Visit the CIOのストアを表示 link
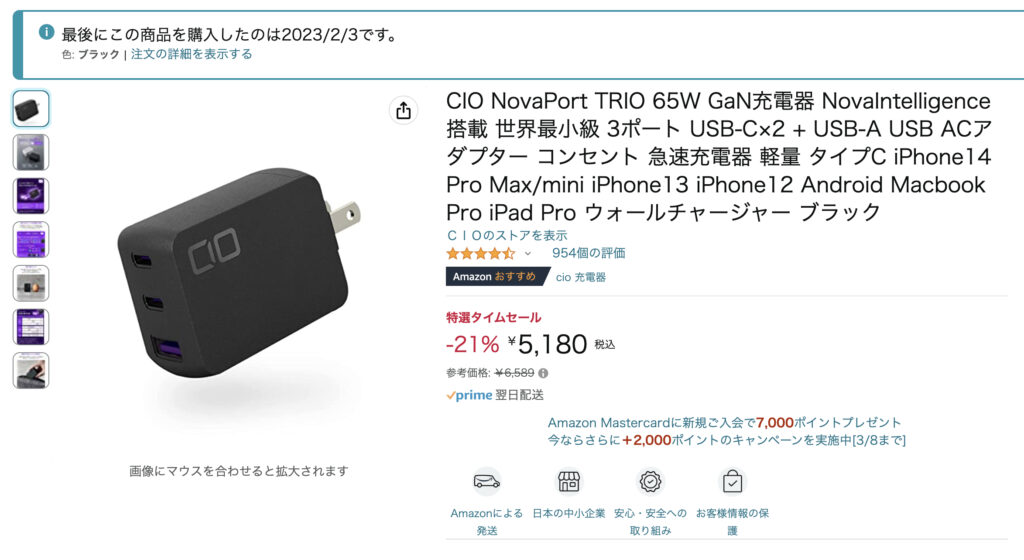Viewport: 1024px width, 560px height. pyautogui.click(x=507, y=235)
